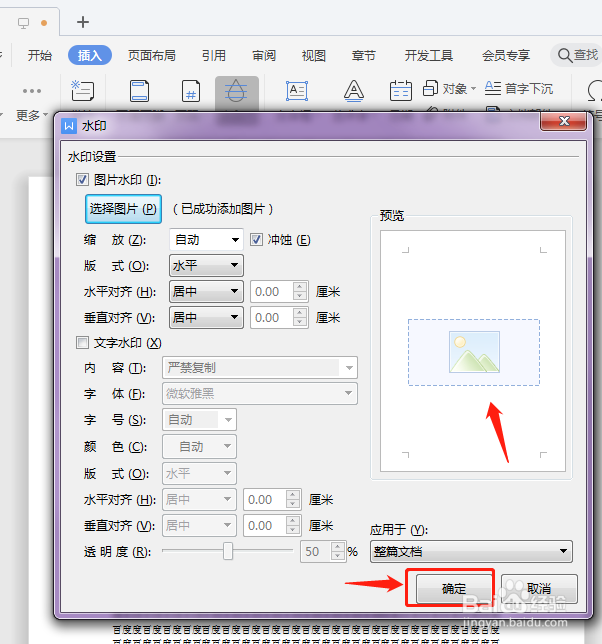Image resolution: width=602 pixels, height=644 pixels.
Task: Open the scale dropdown set to auto
Action: (206, 239)
